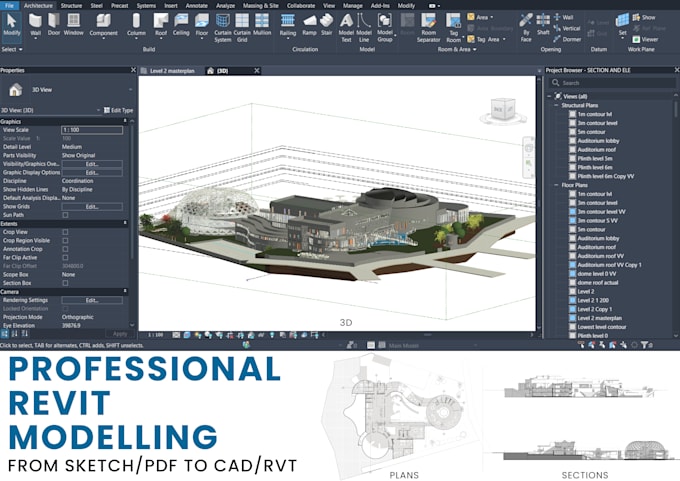Collapse the Views (all) tree node
680x481 pixels.
click(x=549, y=96)
